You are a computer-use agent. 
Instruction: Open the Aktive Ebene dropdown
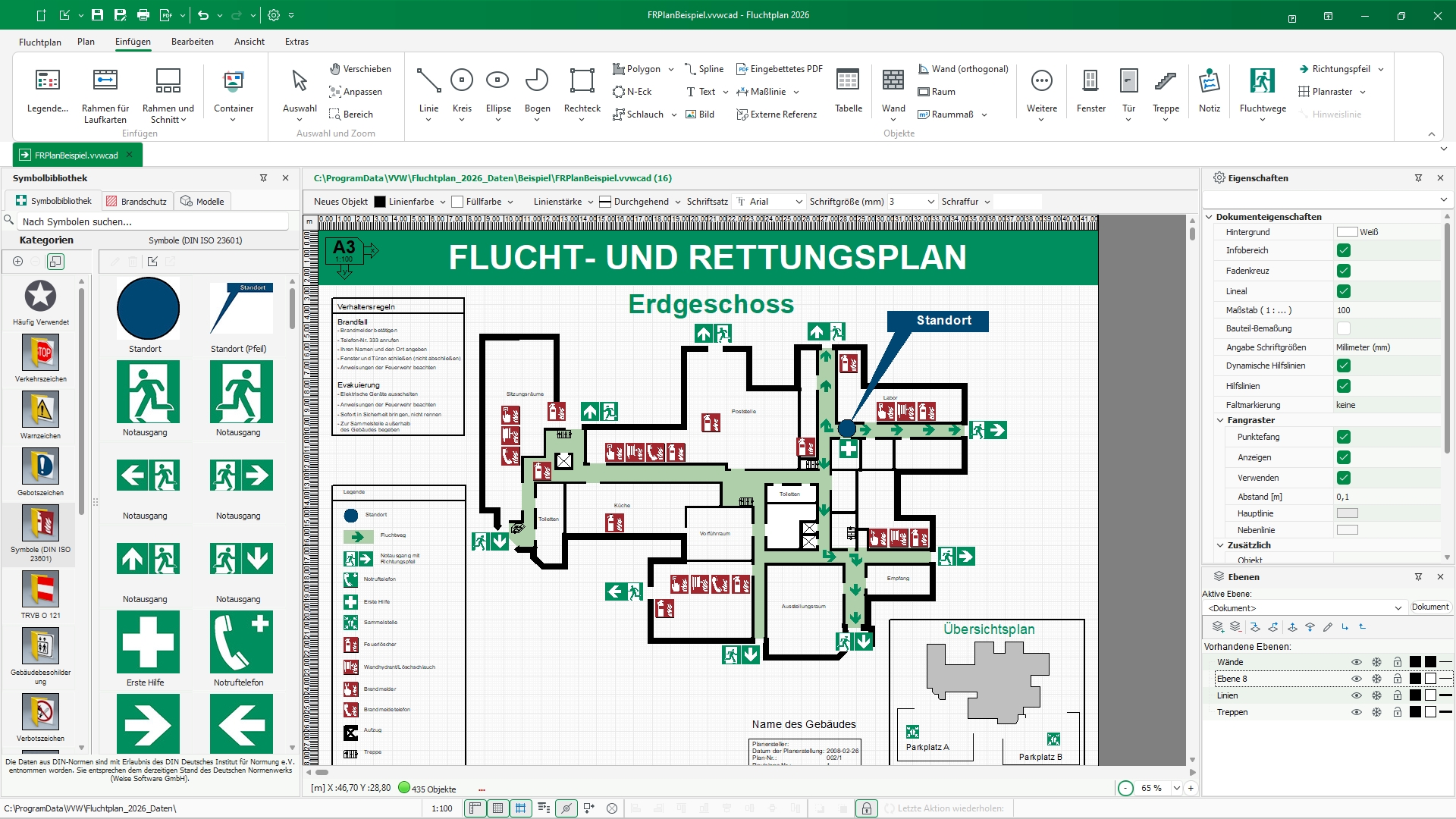1398,608
